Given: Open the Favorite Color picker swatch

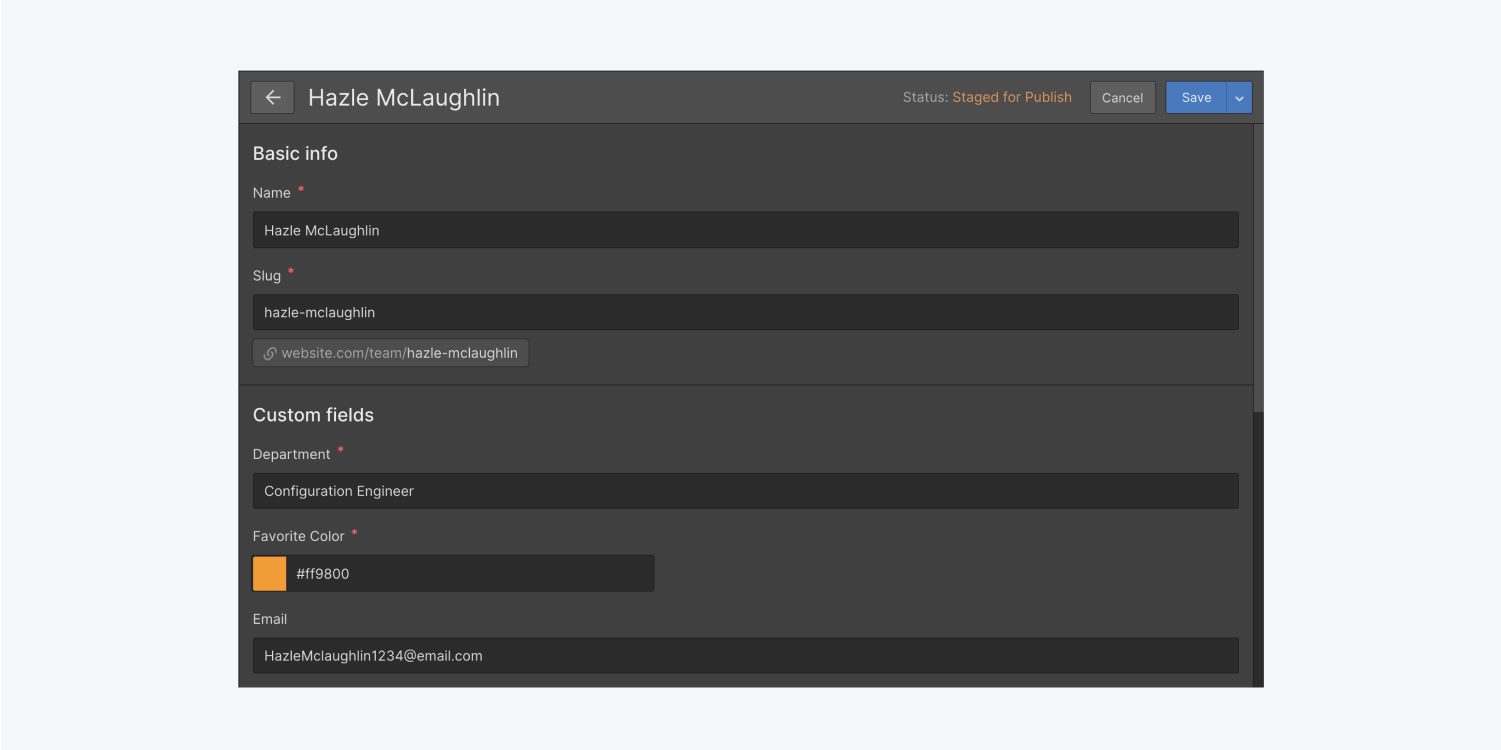Looking at the screenshot, I should 269,573.
